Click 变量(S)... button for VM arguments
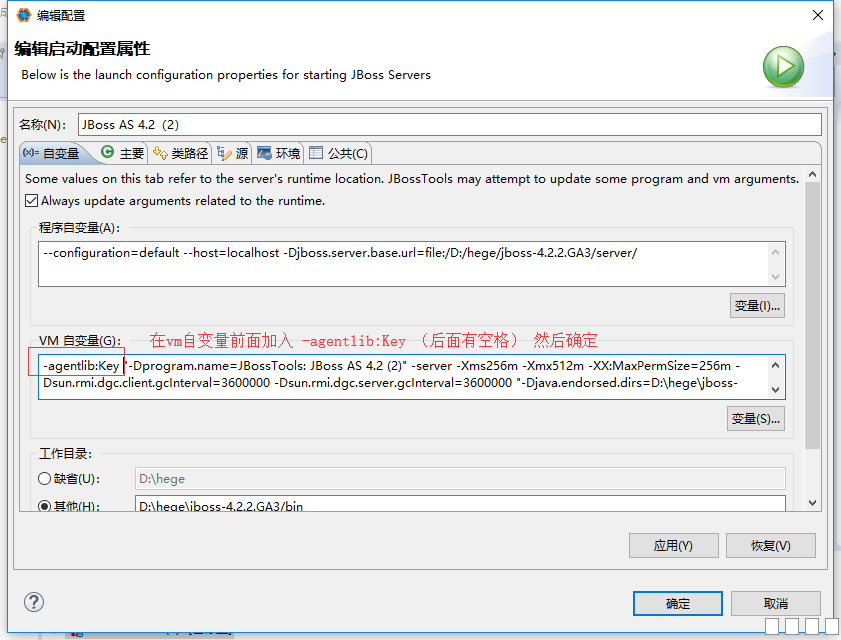This screenshot has height=640, width=841. [756, 418]
